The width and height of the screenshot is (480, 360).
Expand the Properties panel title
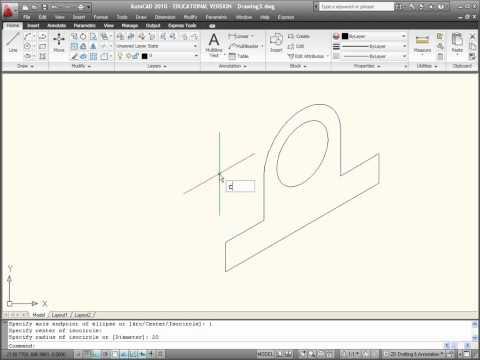(367, 66)
